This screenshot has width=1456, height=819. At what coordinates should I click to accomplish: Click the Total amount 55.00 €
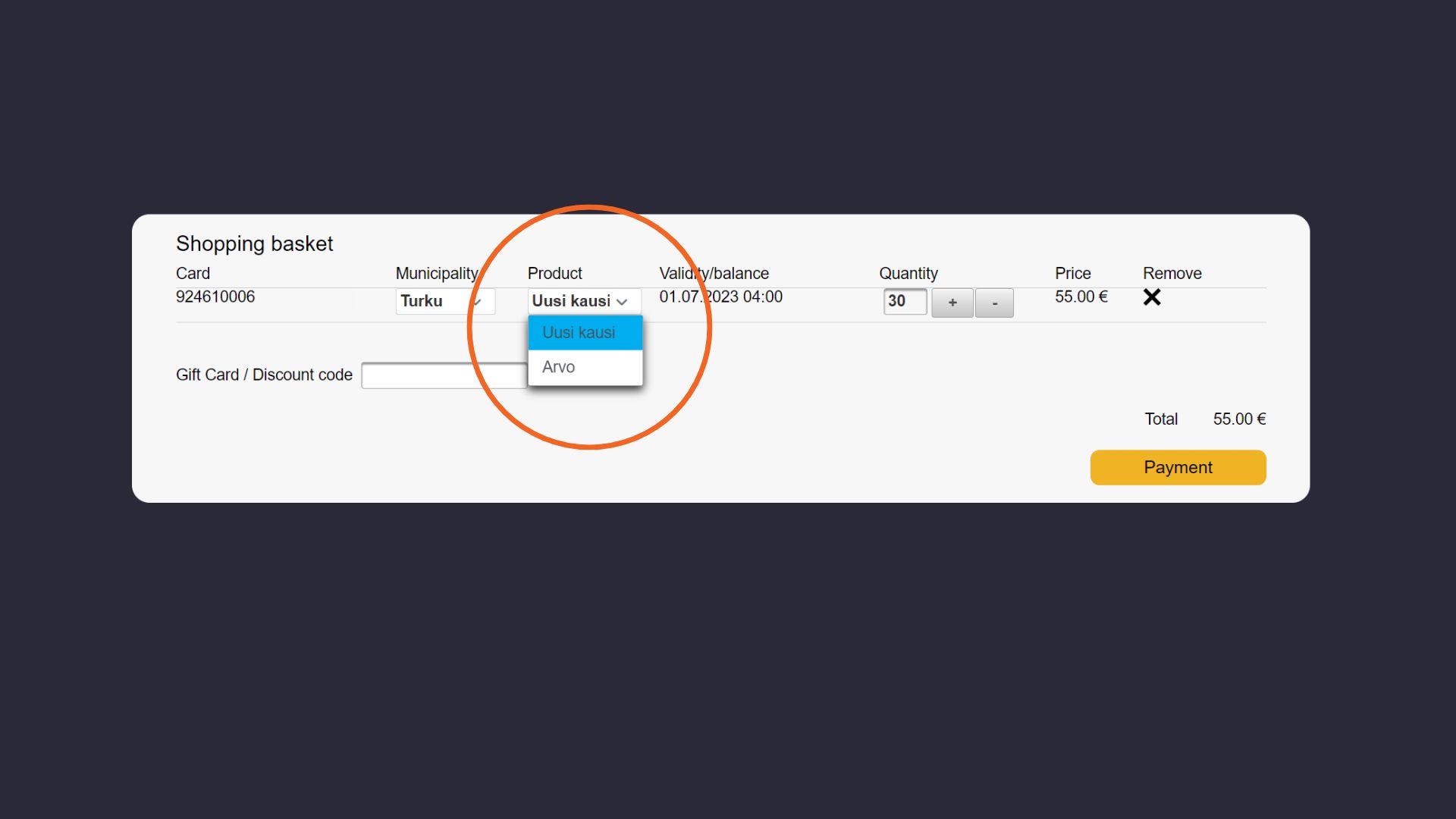pyautogui.click(x=1239, y=419)
